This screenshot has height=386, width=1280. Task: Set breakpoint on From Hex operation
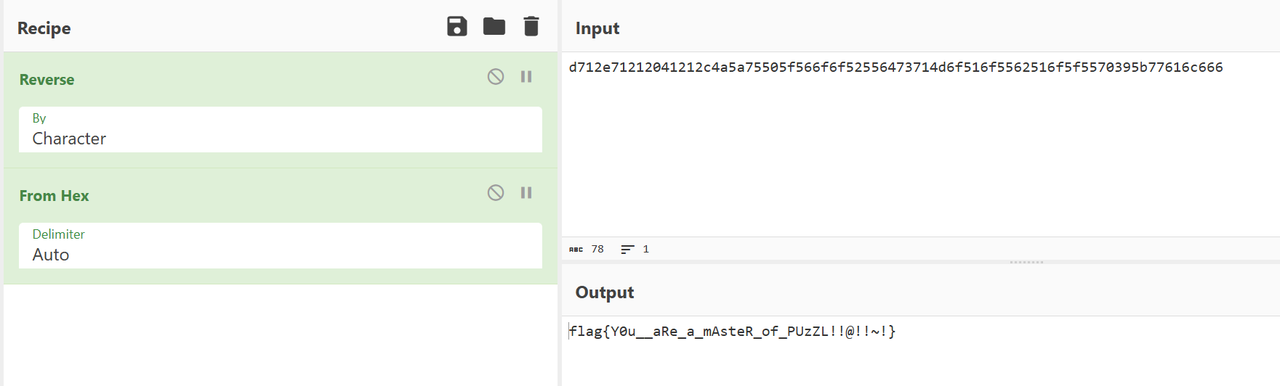coord(526,193)
